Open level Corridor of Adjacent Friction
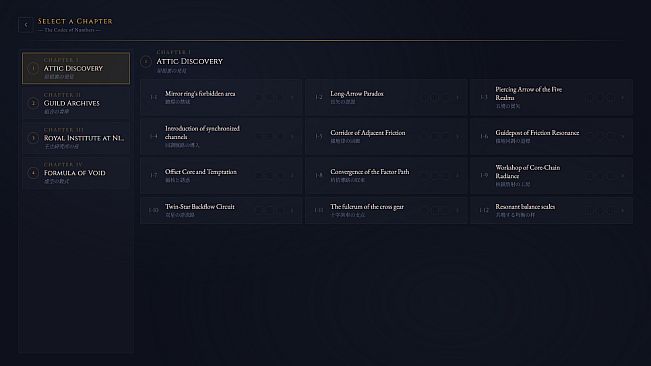 pyautogui.click(x=387, y=137)
